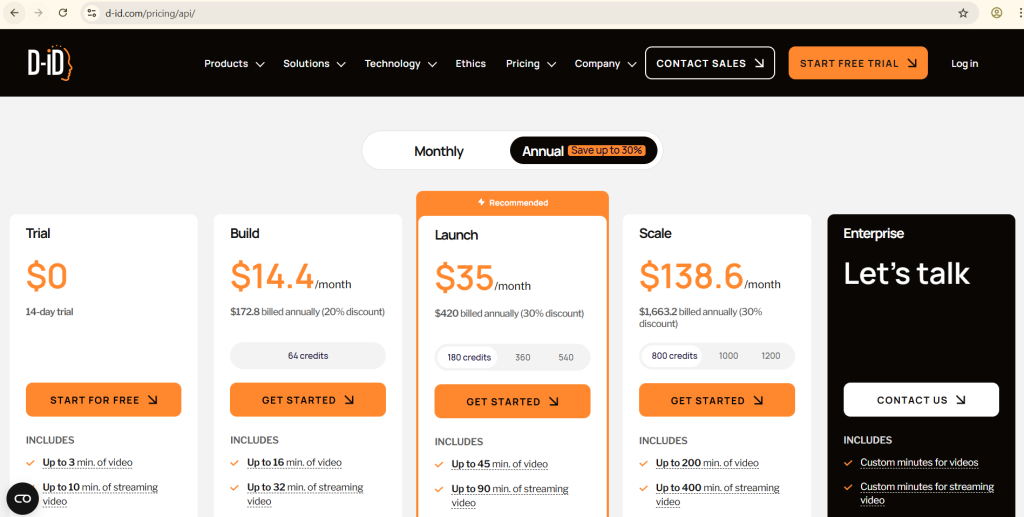Click the Start Free Trial button
1024x517 pixels.
[x=857, y=63]
